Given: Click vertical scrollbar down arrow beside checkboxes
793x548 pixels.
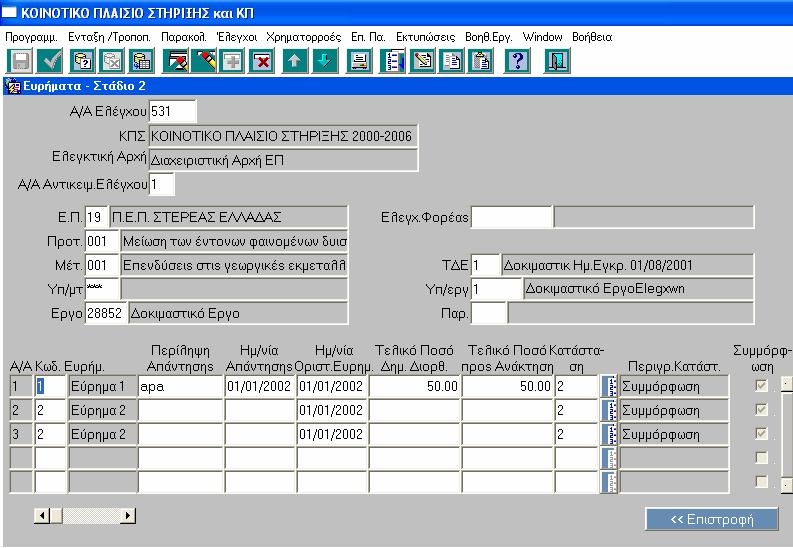Looking at the screenshot, I should [786, 485].
